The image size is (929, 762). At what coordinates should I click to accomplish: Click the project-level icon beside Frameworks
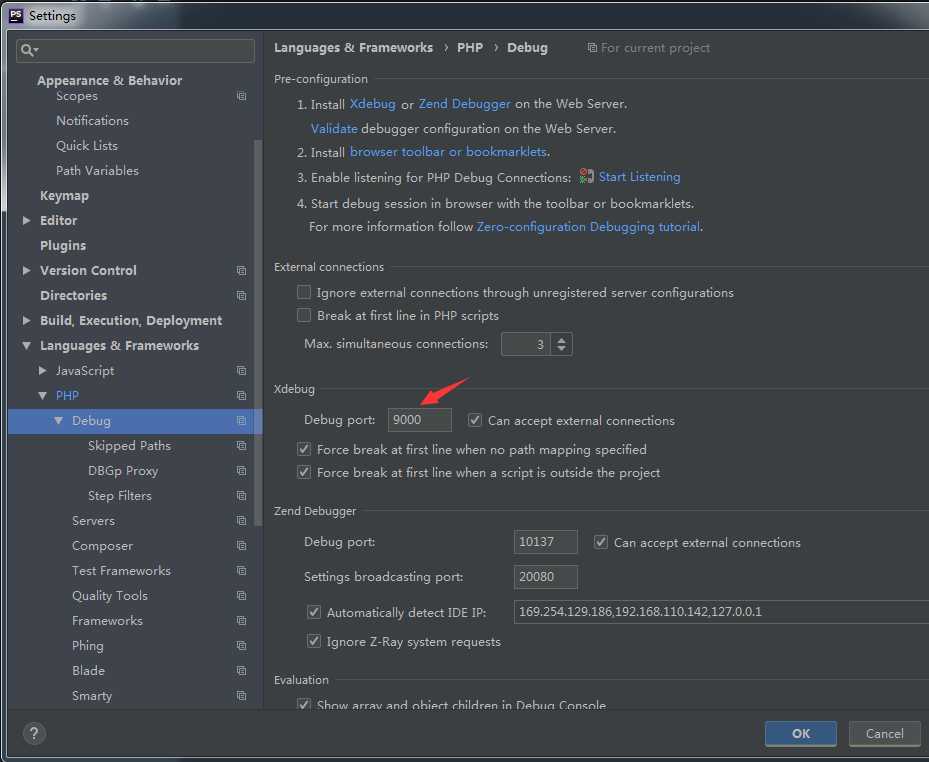pyautogui.click(x=241, y=621)
